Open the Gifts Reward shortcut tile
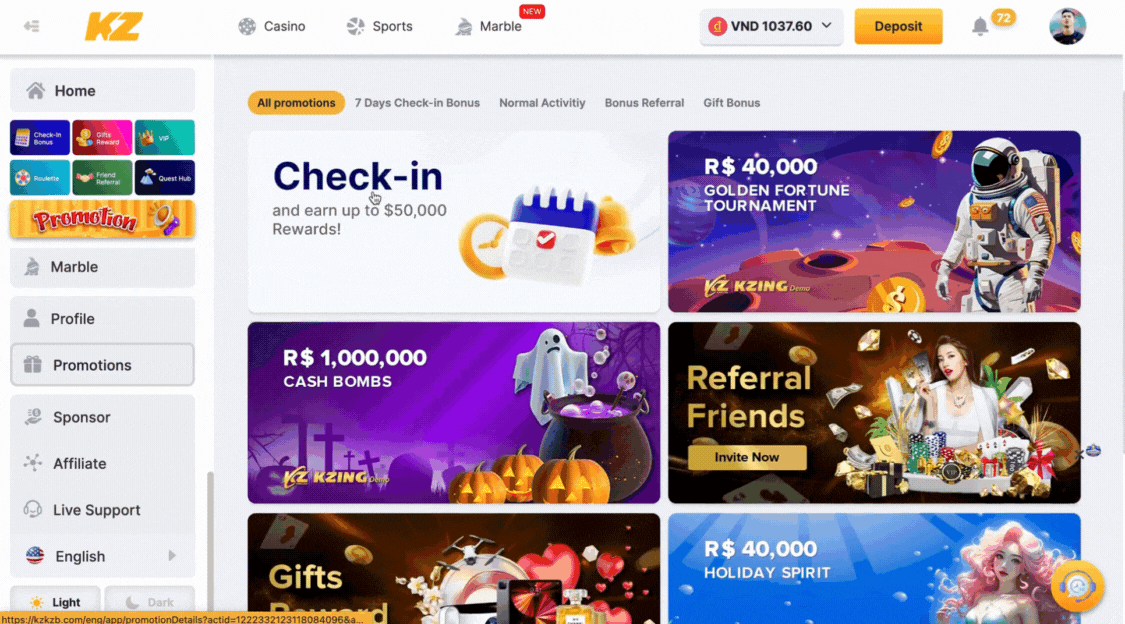1125x624 pixels. point(102,138)
